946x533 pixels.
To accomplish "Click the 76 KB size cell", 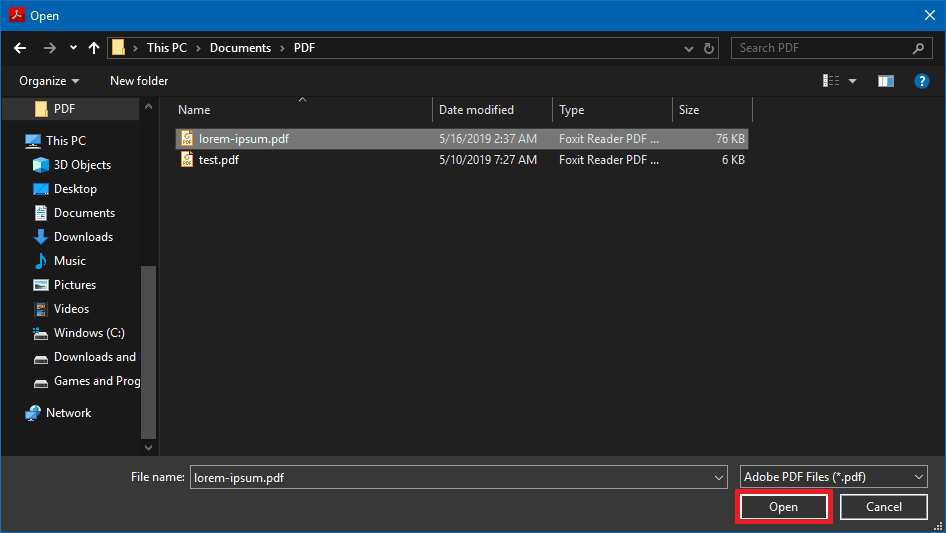I will (x=730, y=139).
